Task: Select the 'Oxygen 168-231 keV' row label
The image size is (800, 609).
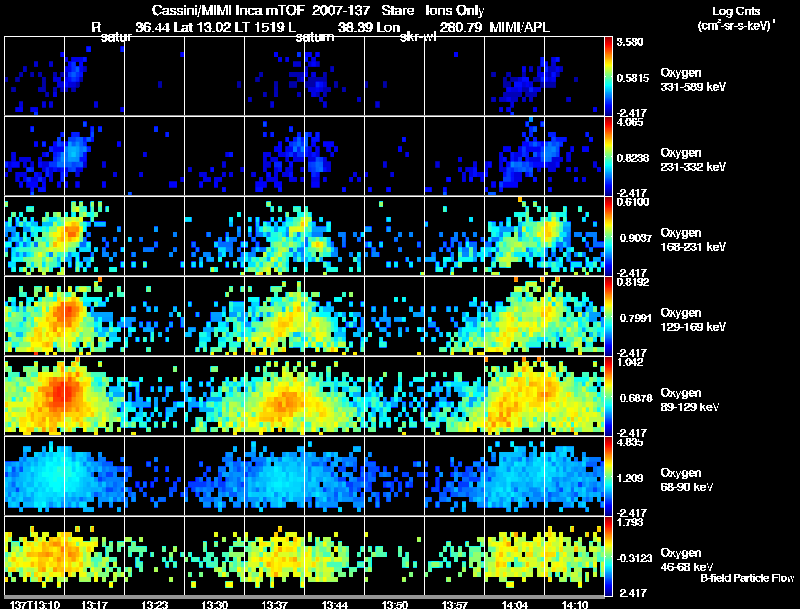Action: point(693,240)
